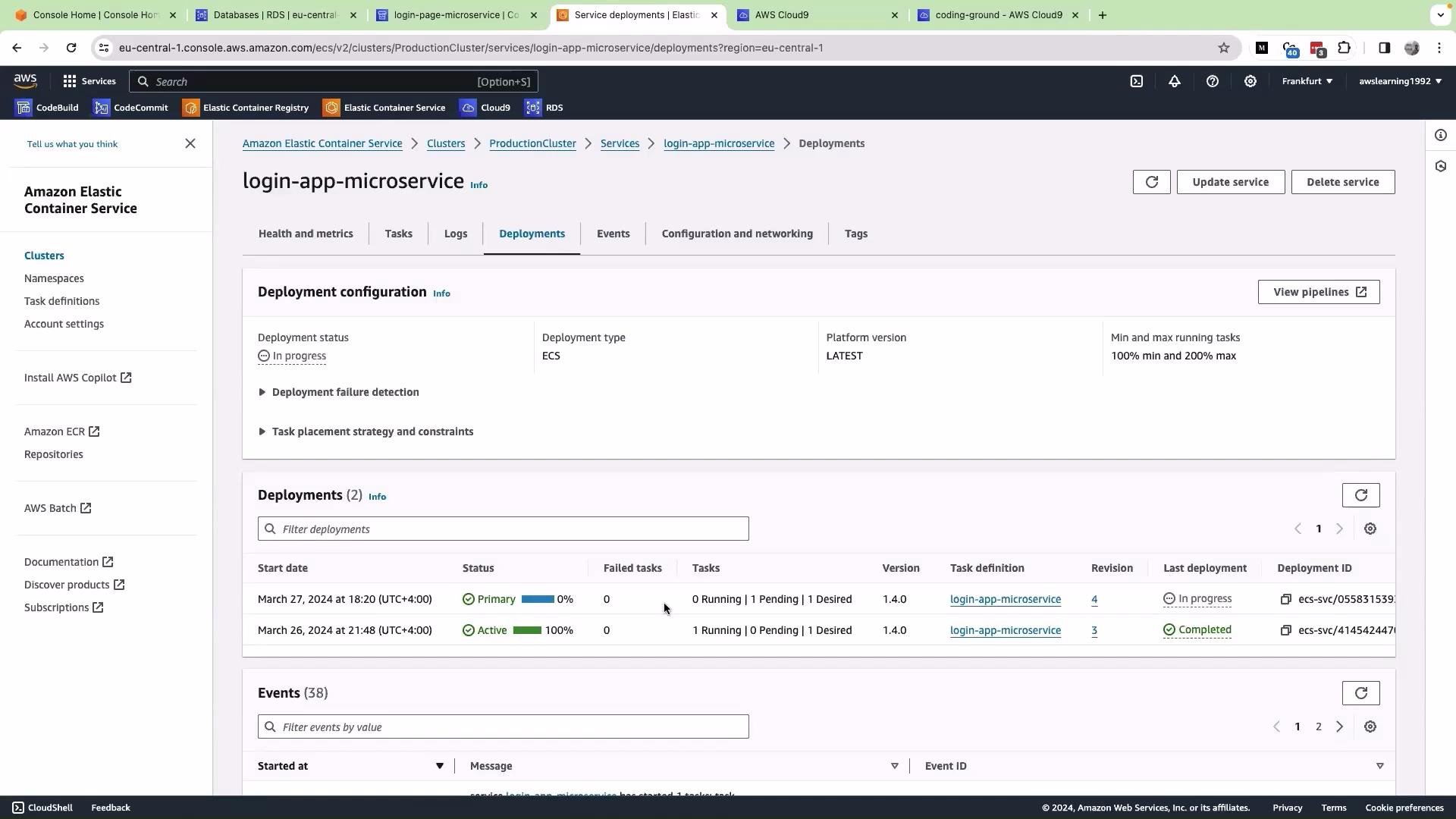The height and width of the screenshot is (819, 1456).
Task: Open the info panel icon on right edge
Action: pyautogui.click(x=1440, y=135)
